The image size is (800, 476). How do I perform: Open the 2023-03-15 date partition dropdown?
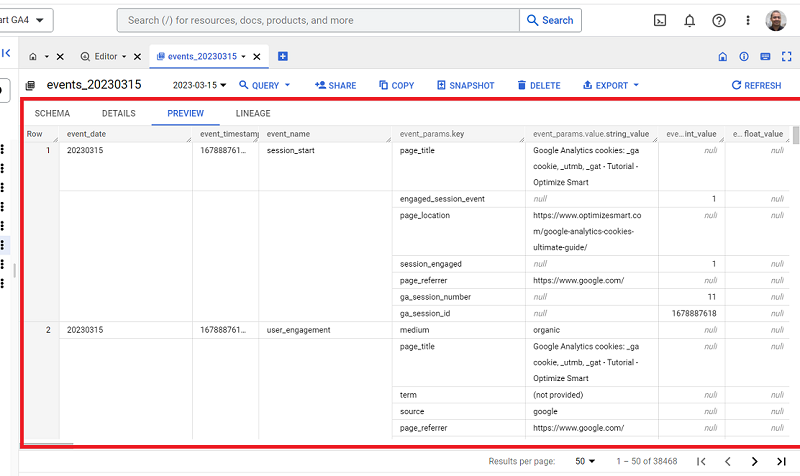199,85
